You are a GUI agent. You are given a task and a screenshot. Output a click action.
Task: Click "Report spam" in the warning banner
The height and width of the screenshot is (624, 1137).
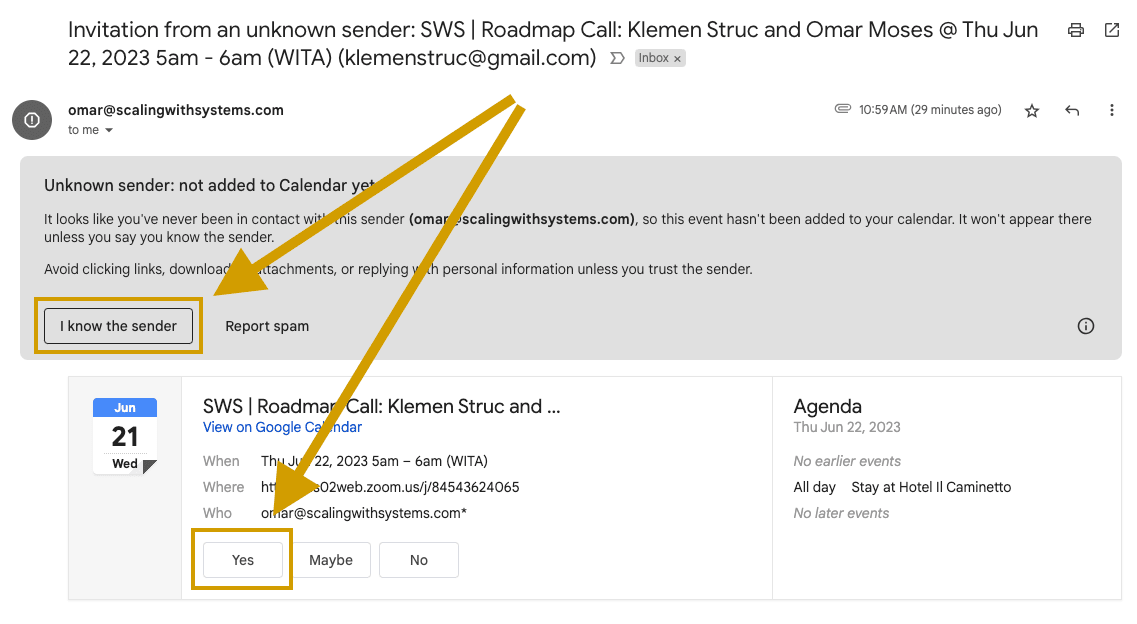tap(267, 326)
